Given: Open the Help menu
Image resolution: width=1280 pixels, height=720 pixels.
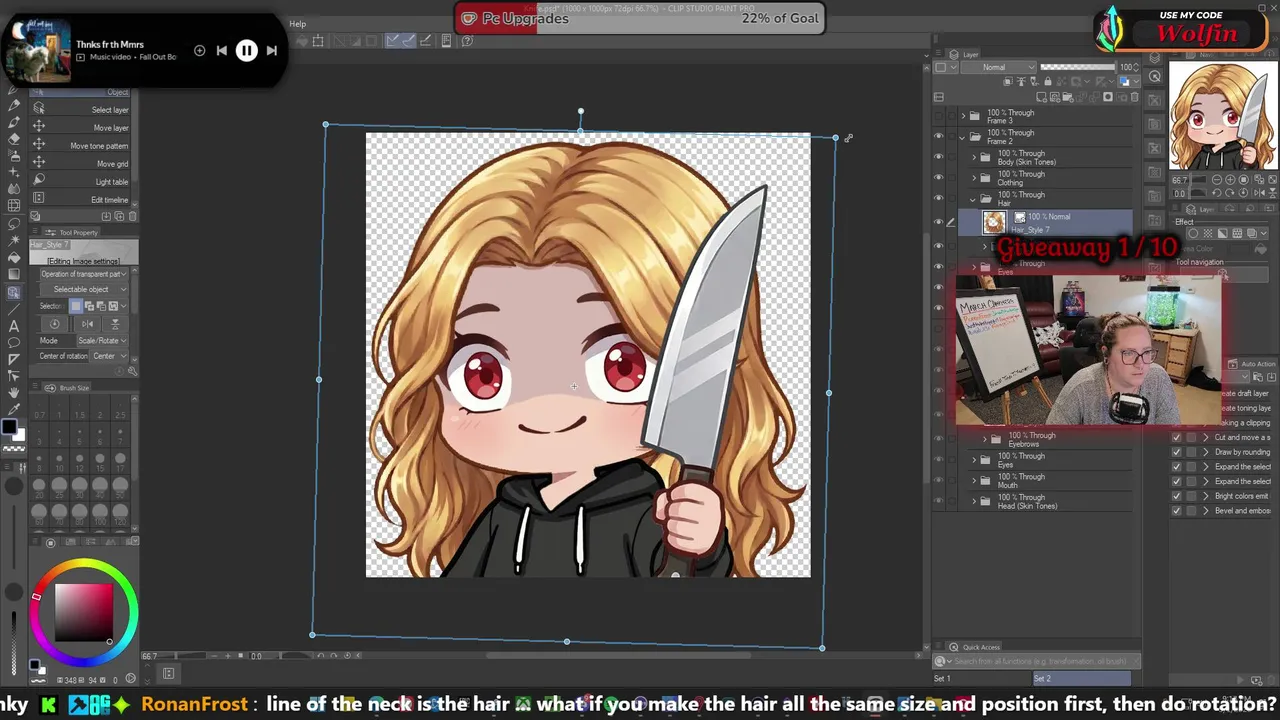Looking at the screenshot, I should (298, 24).
